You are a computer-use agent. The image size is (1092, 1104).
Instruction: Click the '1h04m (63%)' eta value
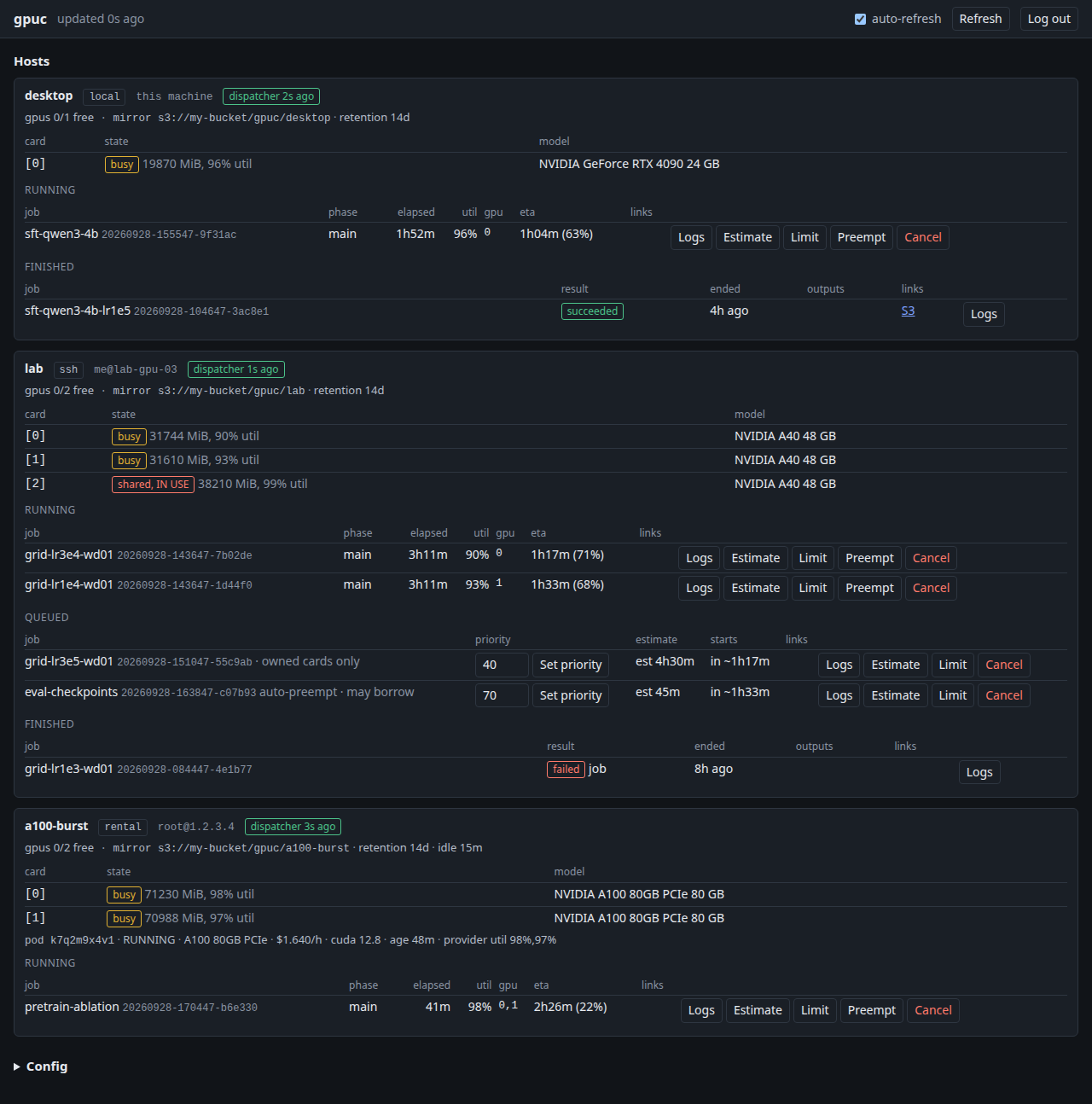(556, 234)
